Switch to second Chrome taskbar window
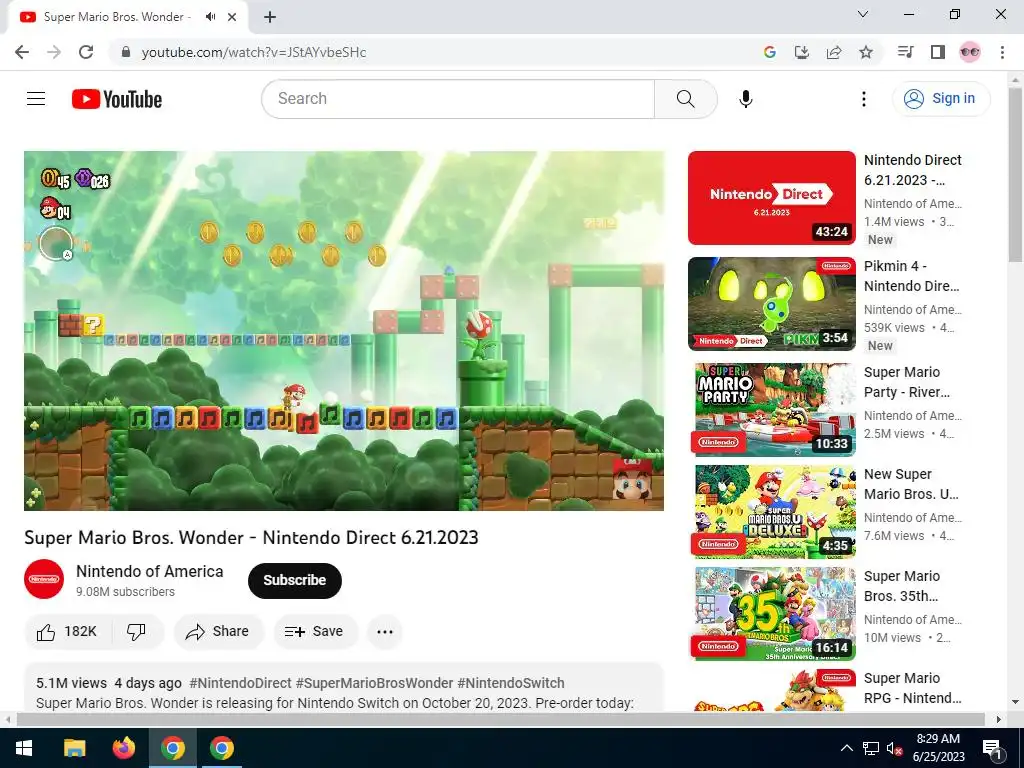Viewport: 1024px width, 768px height. [221, 748]
